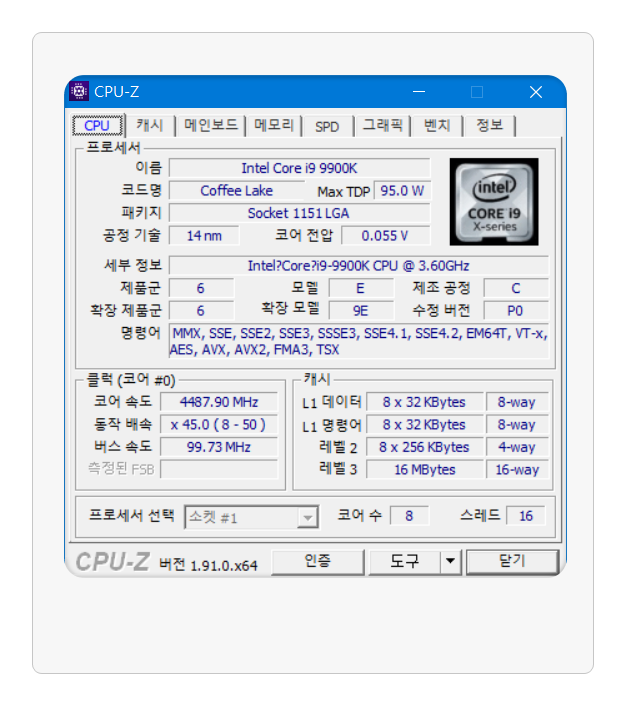
Task: Click the L1 데이터 8 x 32 KBytes value
Action: (x=425, y=402)
